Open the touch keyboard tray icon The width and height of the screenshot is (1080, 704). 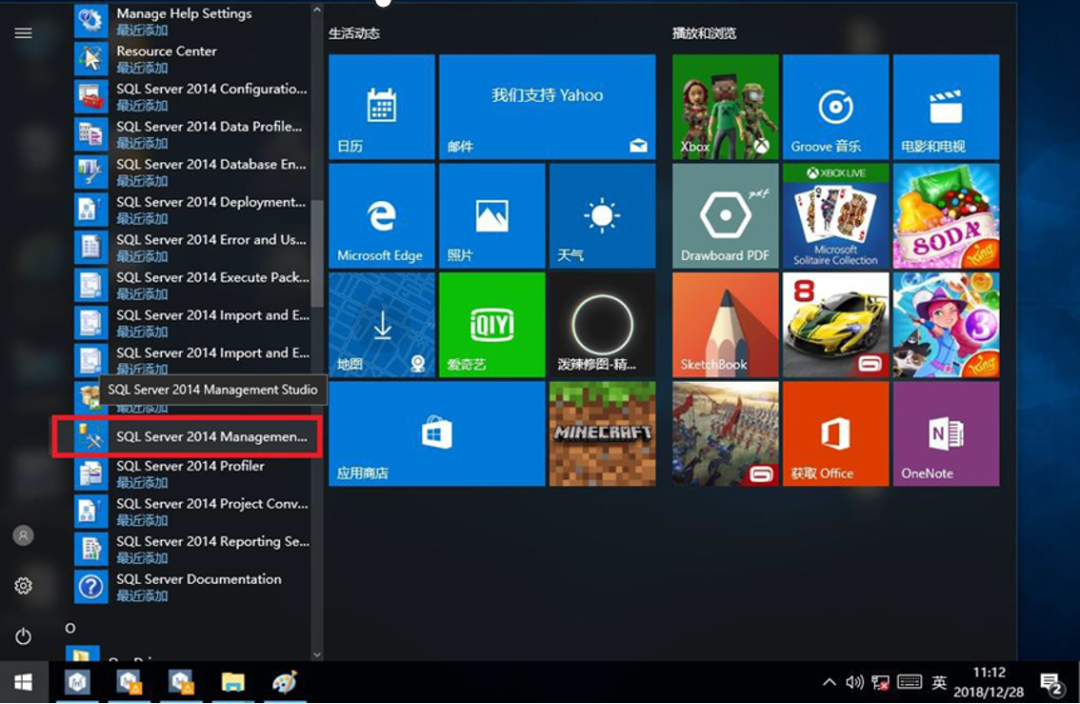tap(909, 682)
